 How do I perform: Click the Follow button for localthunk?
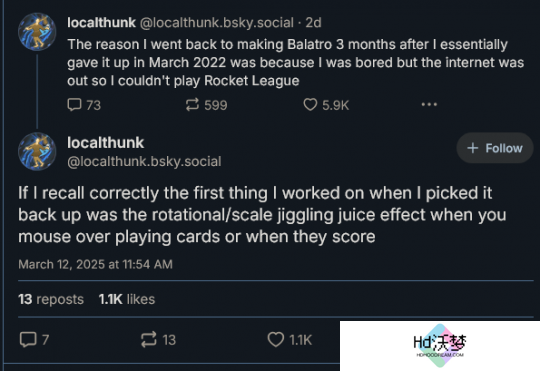tap(495, 148)
